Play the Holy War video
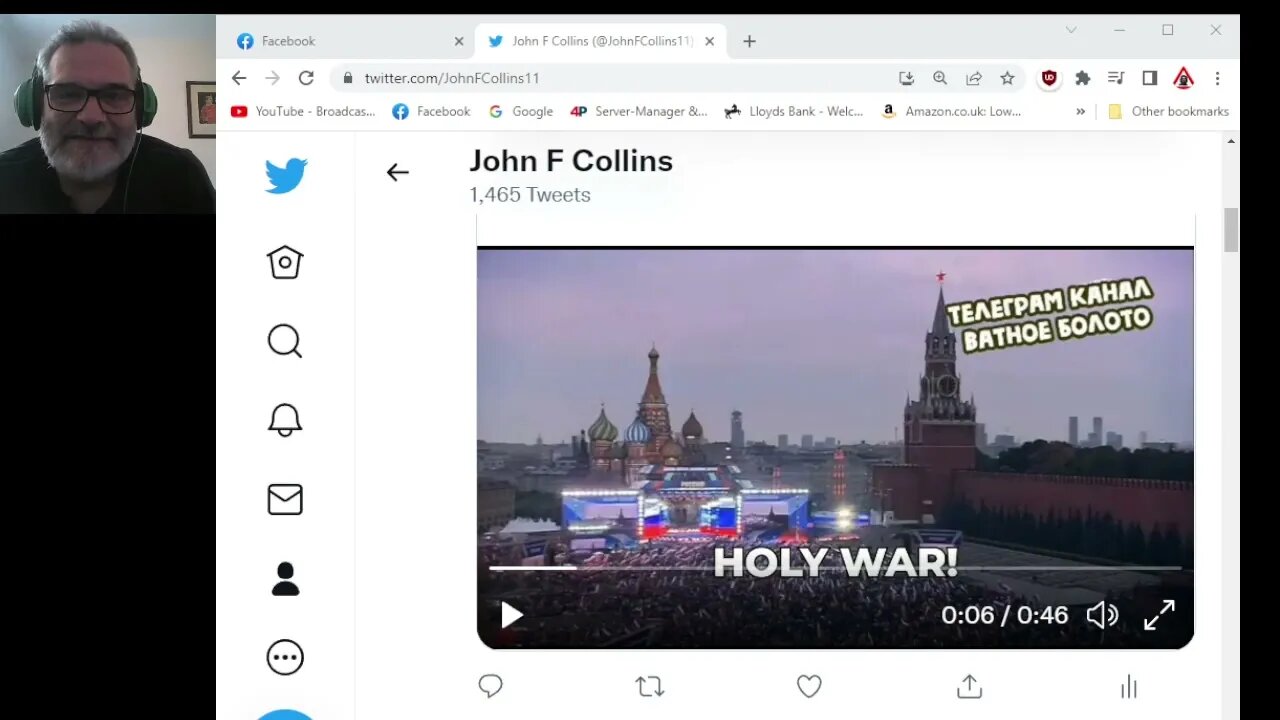 click(x=511, y=615)
